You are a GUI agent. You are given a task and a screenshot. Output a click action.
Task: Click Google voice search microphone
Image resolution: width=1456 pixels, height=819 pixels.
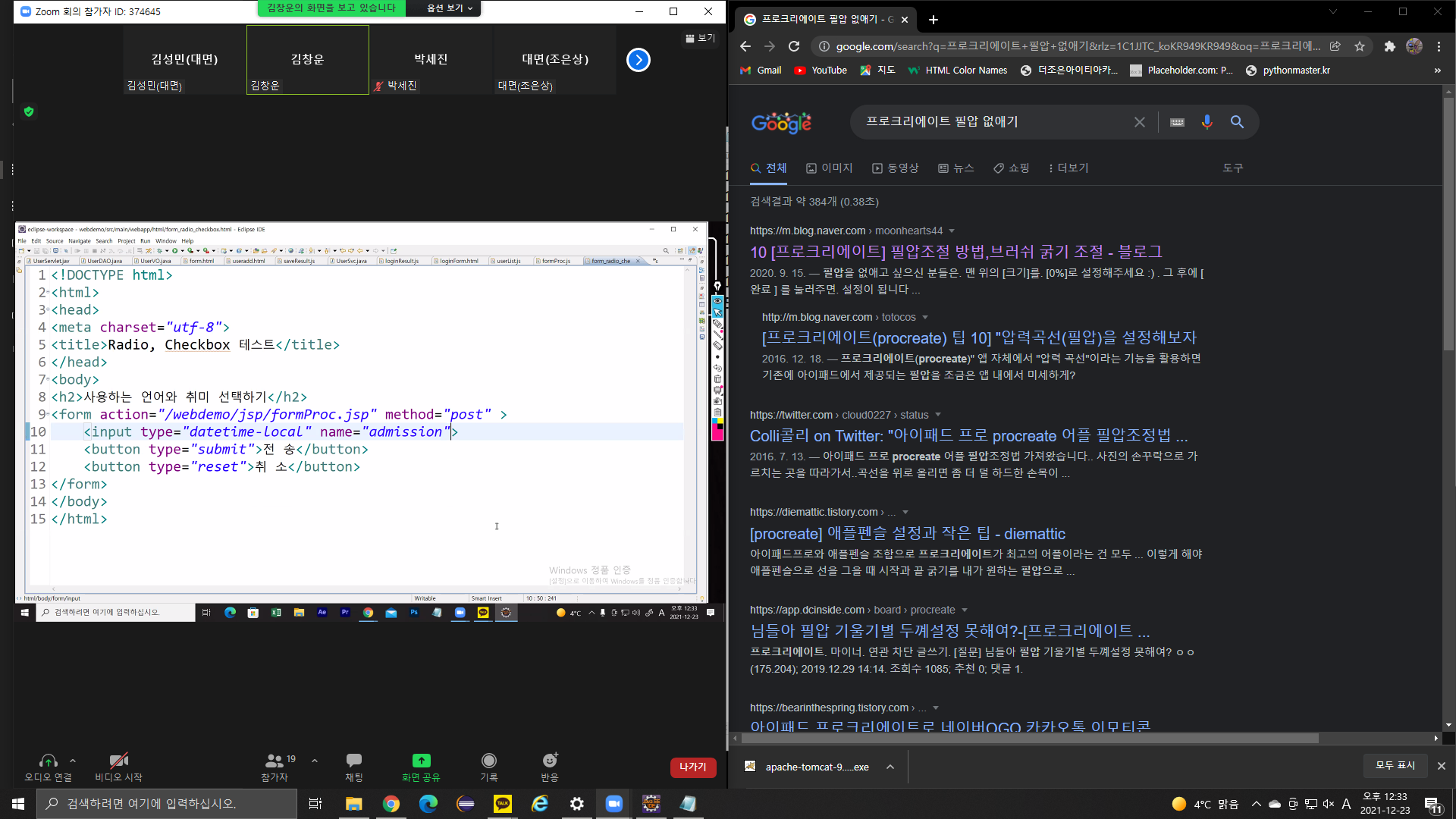coord(1207,122)
